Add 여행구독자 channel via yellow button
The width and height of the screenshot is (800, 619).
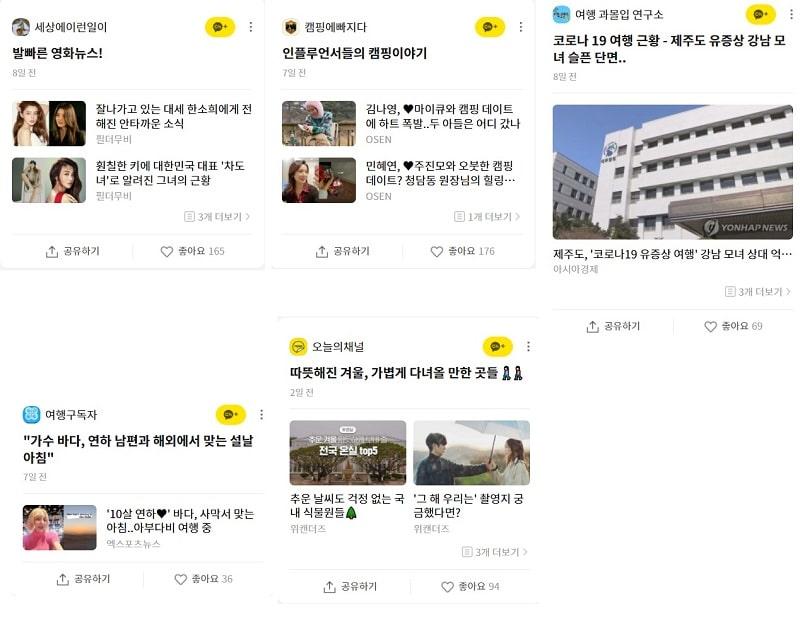click(x=231, y=415)
